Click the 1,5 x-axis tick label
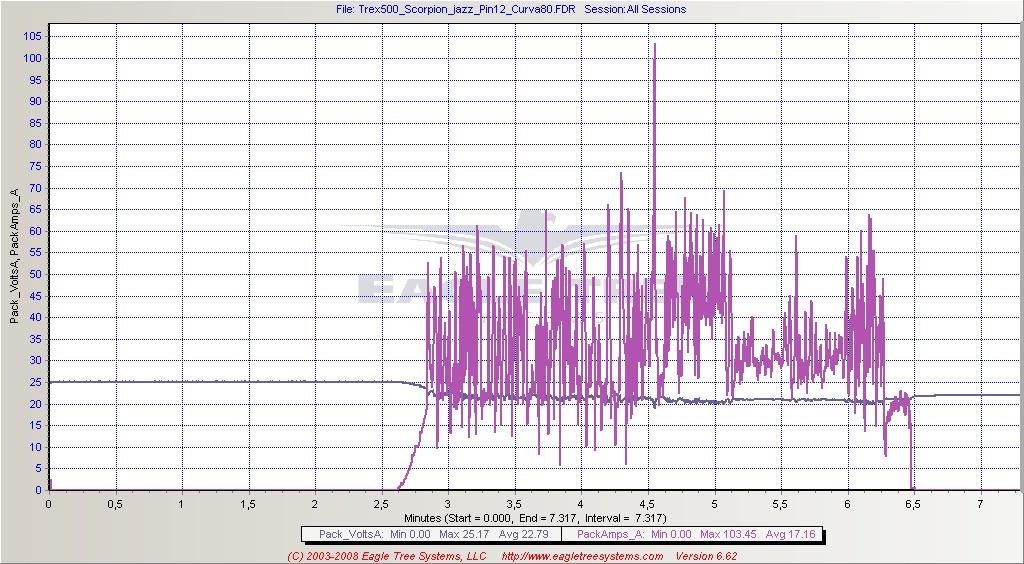The image size is (1024, 564). [248, 504]
